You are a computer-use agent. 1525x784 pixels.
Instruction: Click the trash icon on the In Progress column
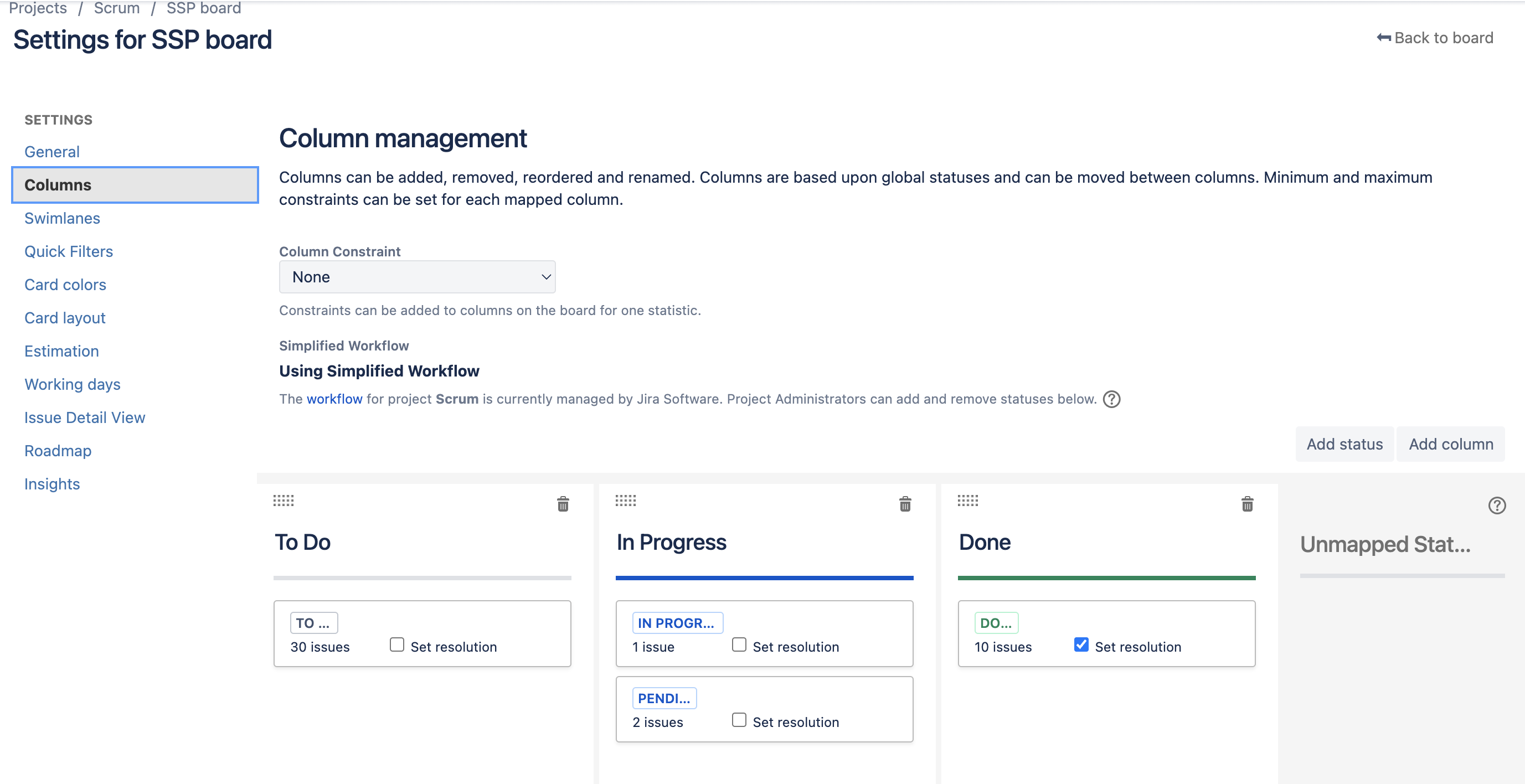click(905, 504)
